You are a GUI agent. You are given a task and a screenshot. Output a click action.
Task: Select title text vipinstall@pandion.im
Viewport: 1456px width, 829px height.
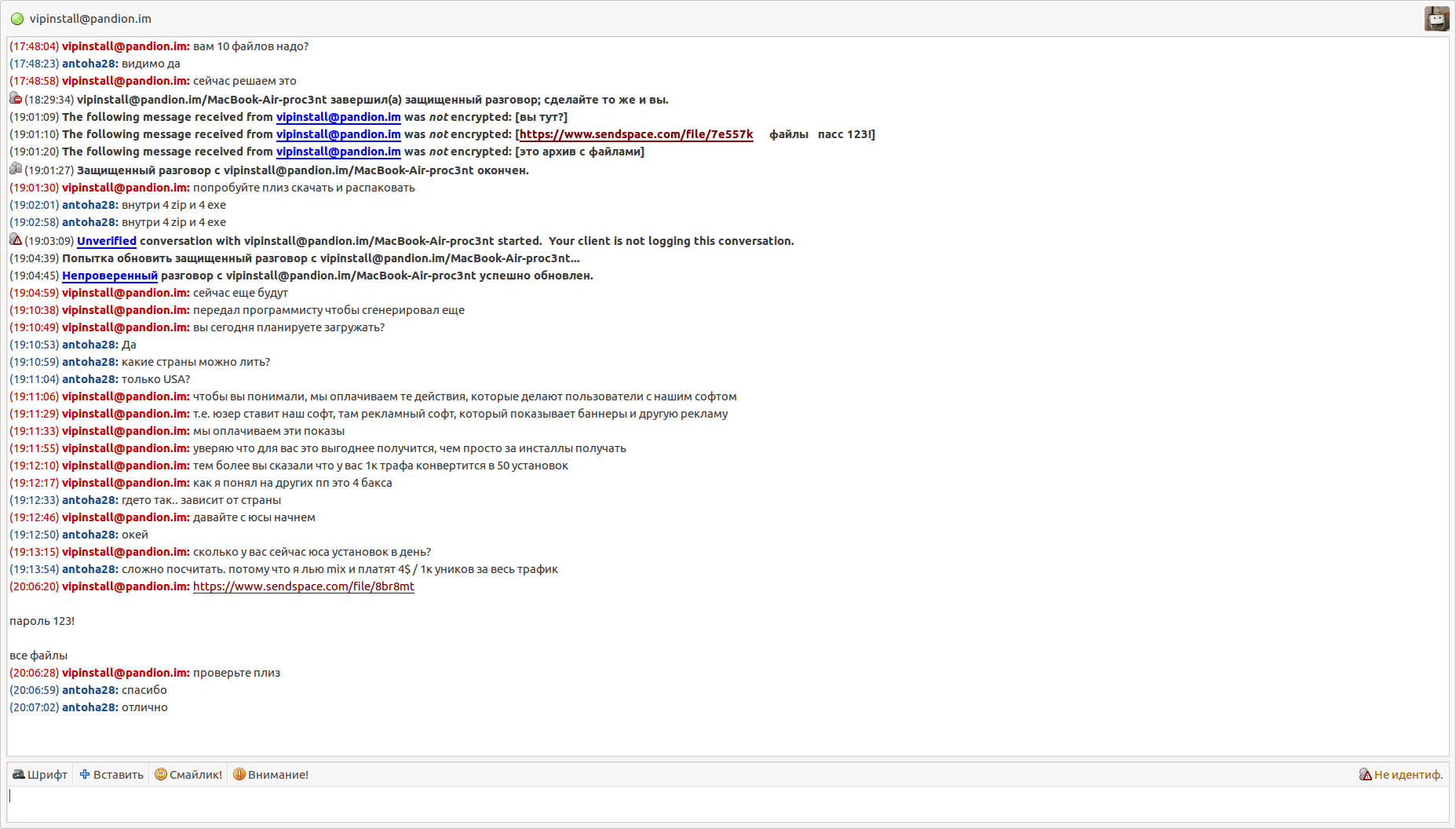tap(90, 19)
